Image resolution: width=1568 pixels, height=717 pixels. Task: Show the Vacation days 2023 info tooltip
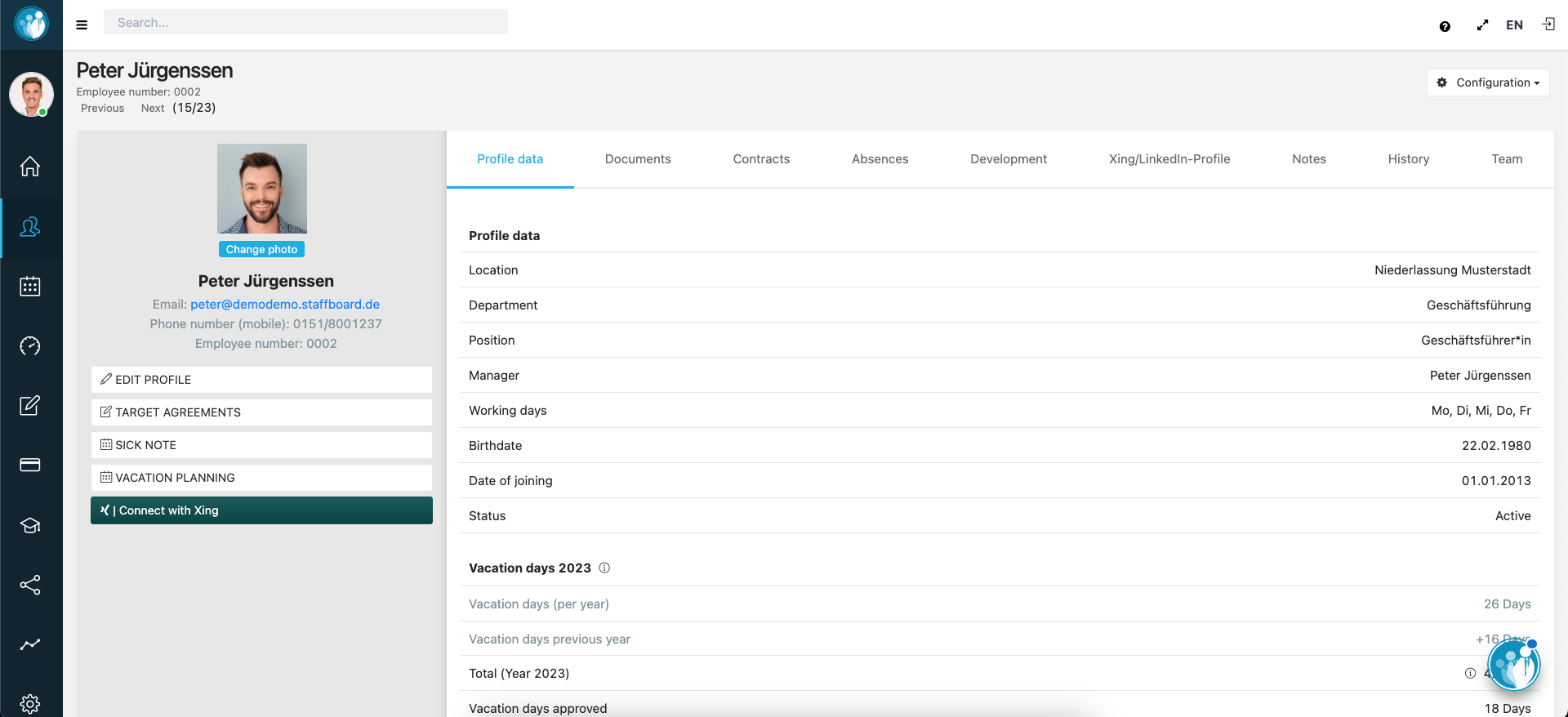[604, 568]
